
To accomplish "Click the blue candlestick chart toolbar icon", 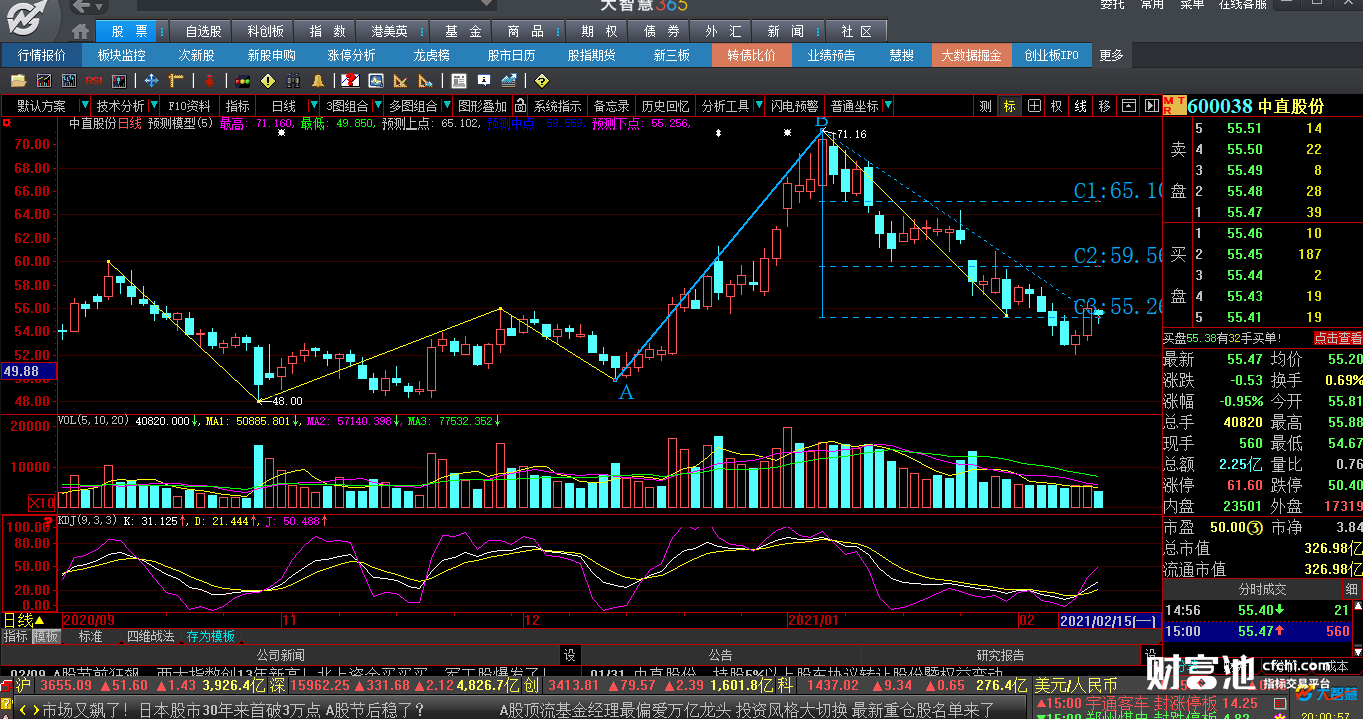I will click(69, 80).
